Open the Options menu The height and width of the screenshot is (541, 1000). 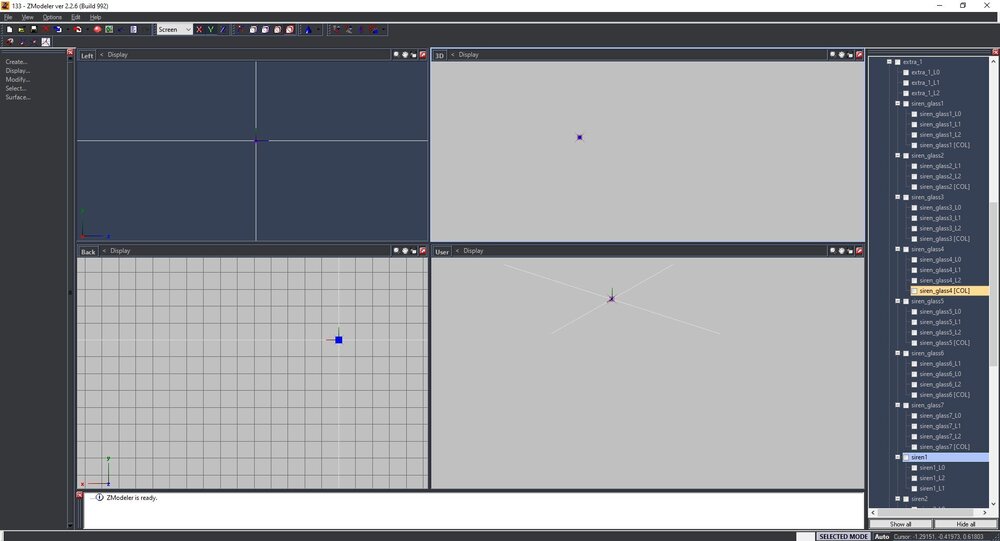click(52, 17)
